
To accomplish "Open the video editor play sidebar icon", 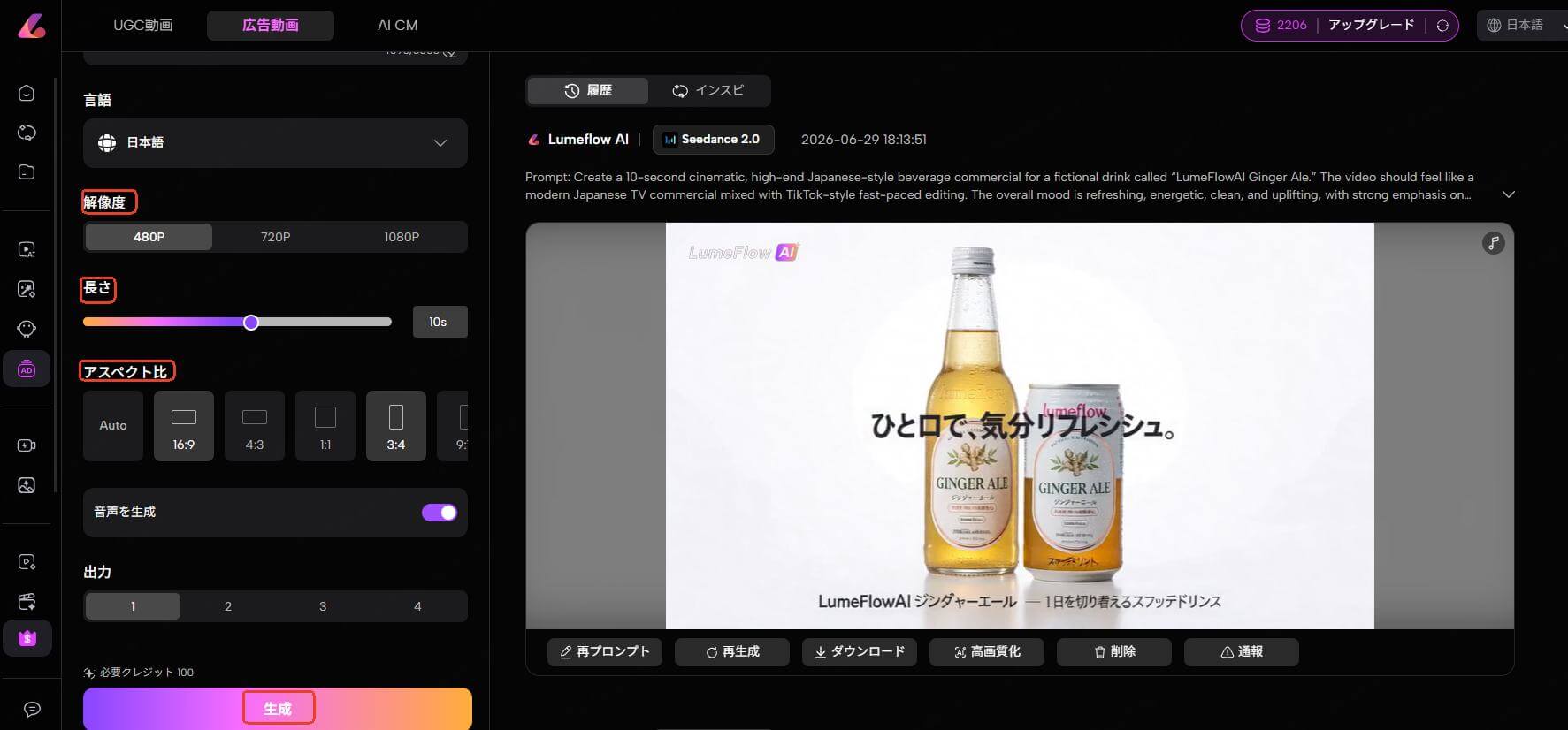I will coord(27,562).
